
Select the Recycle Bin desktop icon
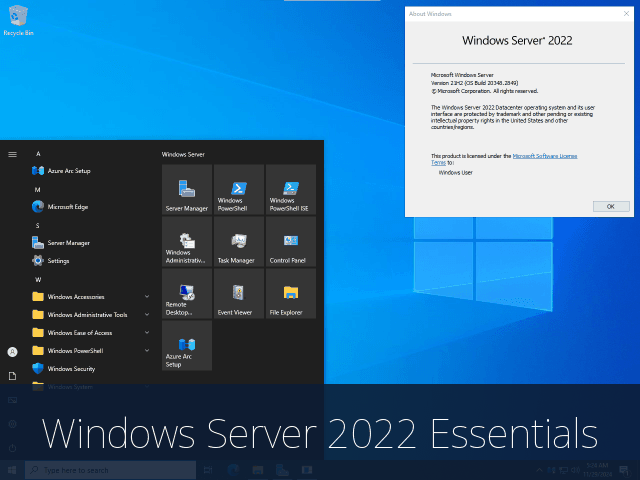click(x=18, y=20)
